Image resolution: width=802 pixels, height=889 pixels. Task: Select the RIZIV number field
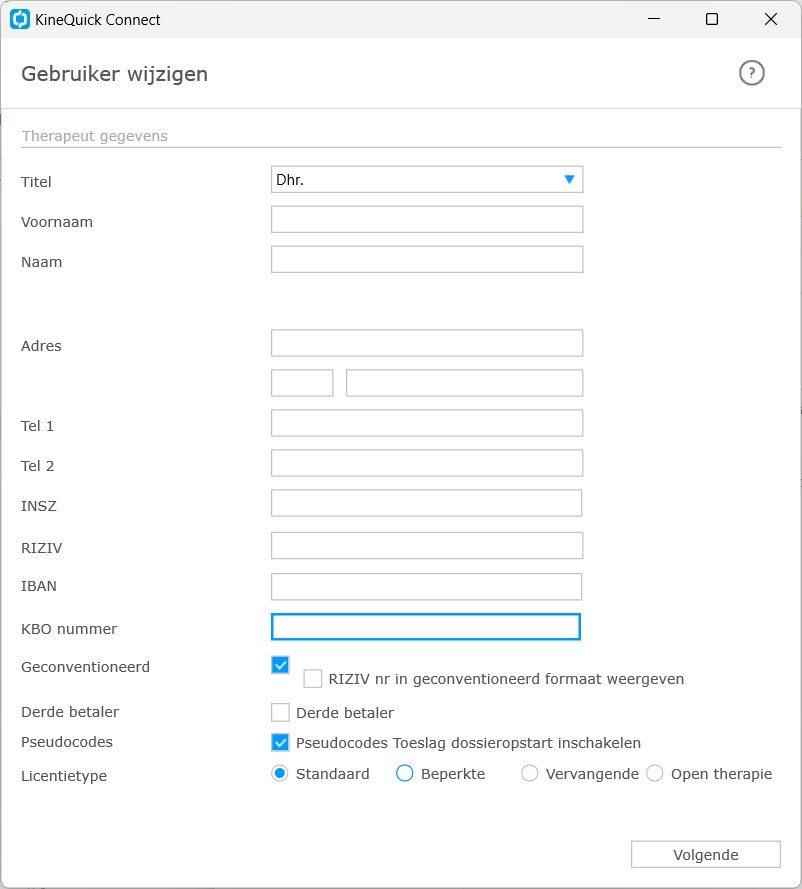tap(427, 545)
